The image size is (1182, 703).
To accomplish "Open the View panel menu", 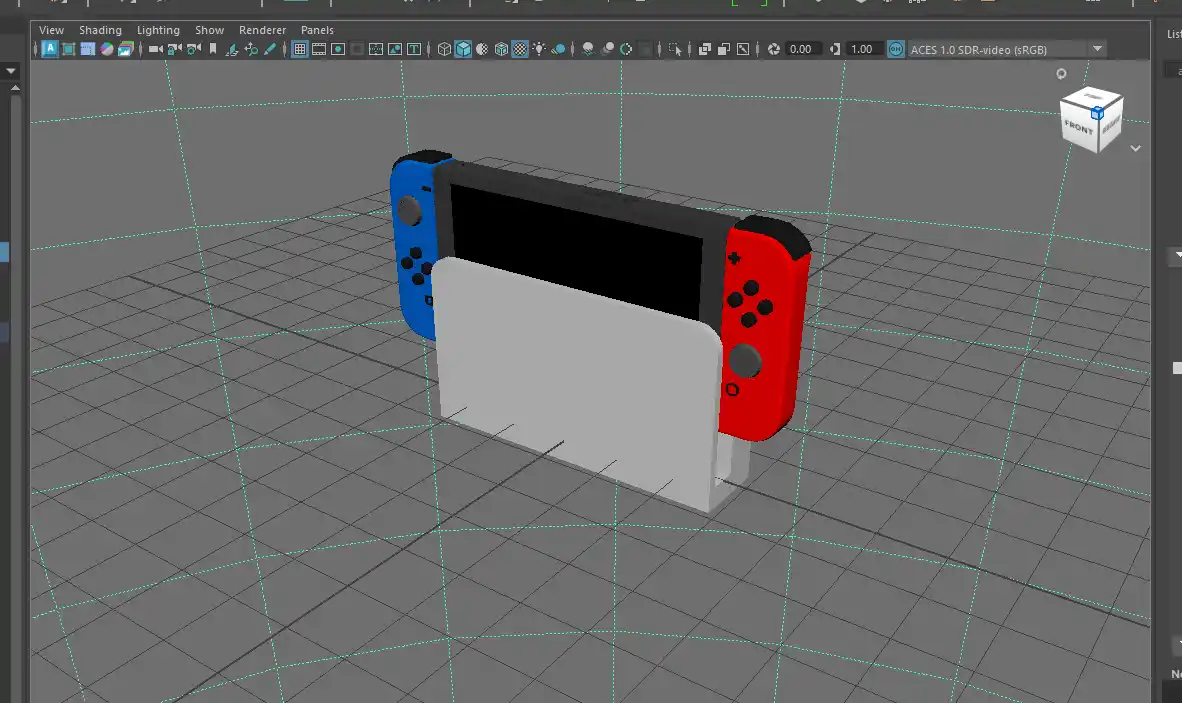I will click(51, 30).
